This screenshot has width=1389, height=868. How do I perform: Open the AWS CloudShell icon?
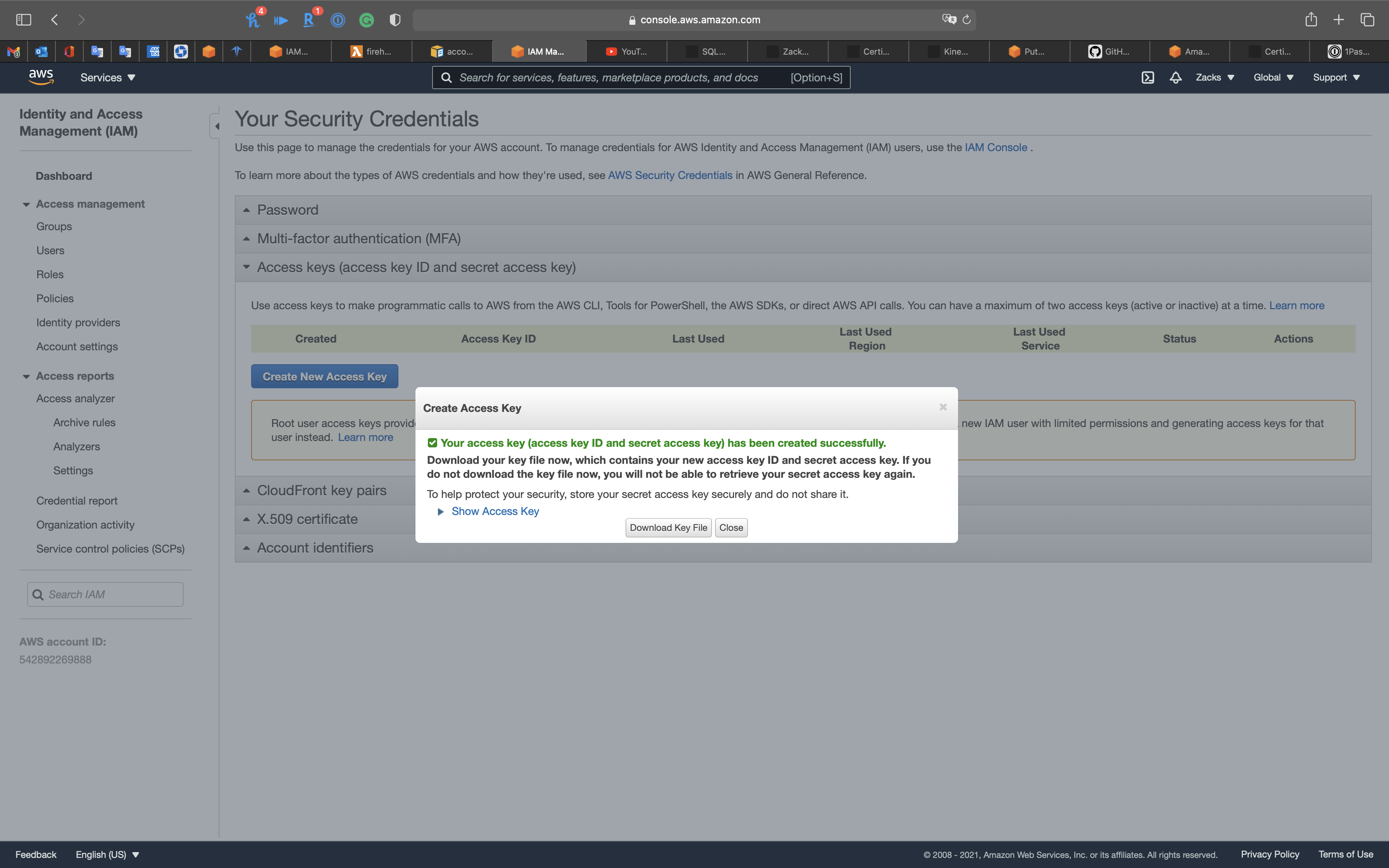[1148, 77]
